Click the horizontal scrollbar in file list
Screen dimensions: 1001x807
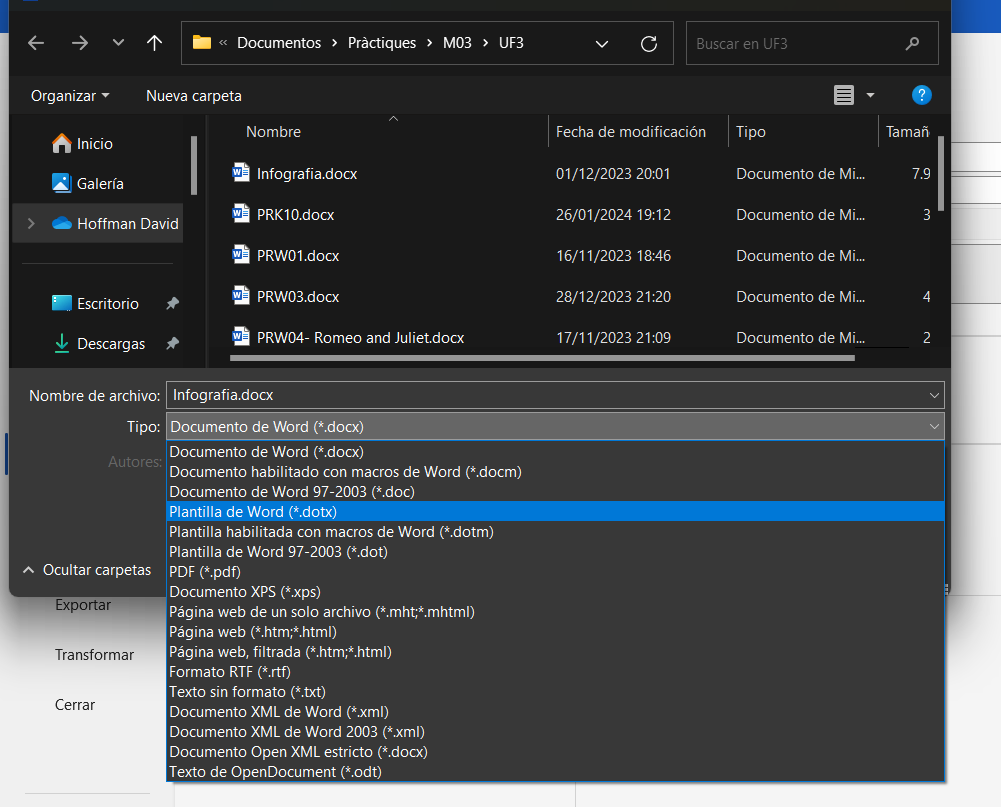click(541, 357)
